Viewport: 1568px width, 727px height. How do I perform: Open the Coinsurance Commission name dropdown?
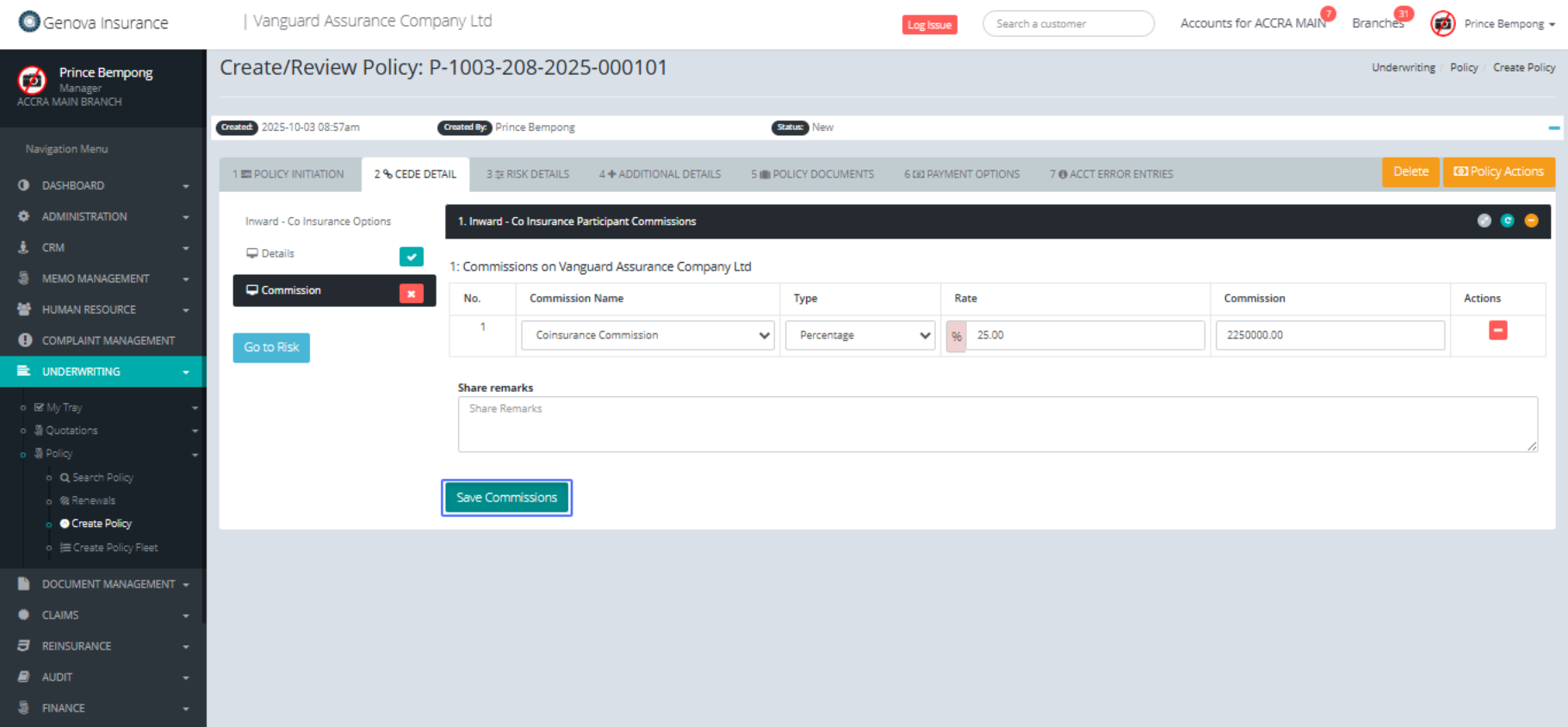(x=648, y=335)
